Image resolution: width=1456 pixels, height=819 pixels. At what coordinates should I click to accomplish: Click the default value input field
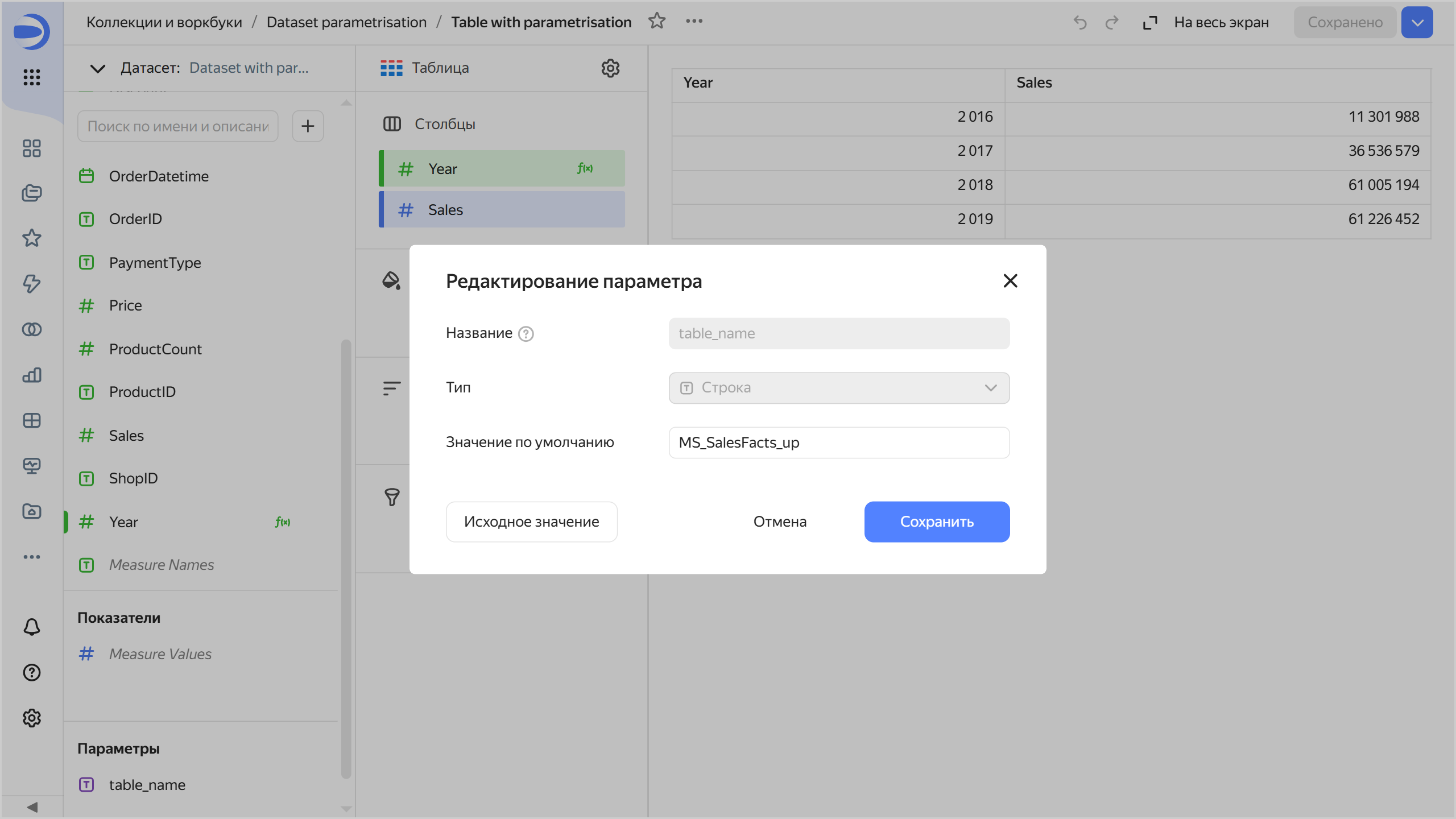tap(839, 442)
